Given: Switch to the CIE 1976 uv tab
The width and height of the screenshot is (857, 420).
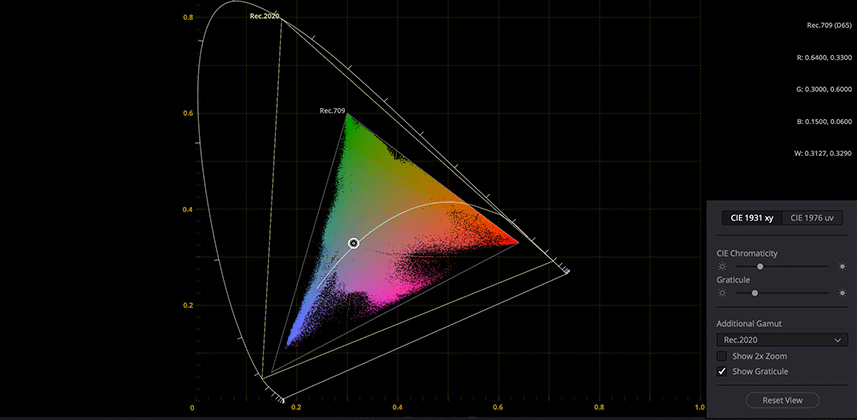Looking at the screenshot, I should click(x=813, y=218).
